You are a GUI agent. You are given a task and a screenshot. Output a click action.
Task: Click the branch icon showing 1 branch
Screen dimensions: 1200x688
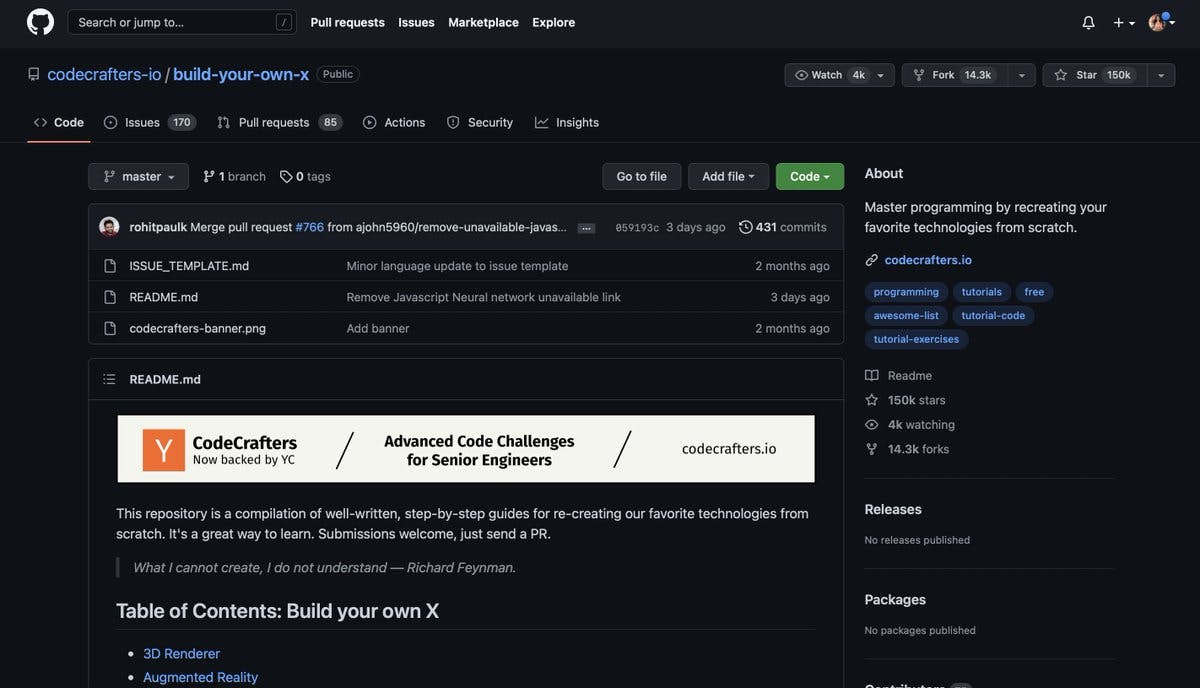209,177
